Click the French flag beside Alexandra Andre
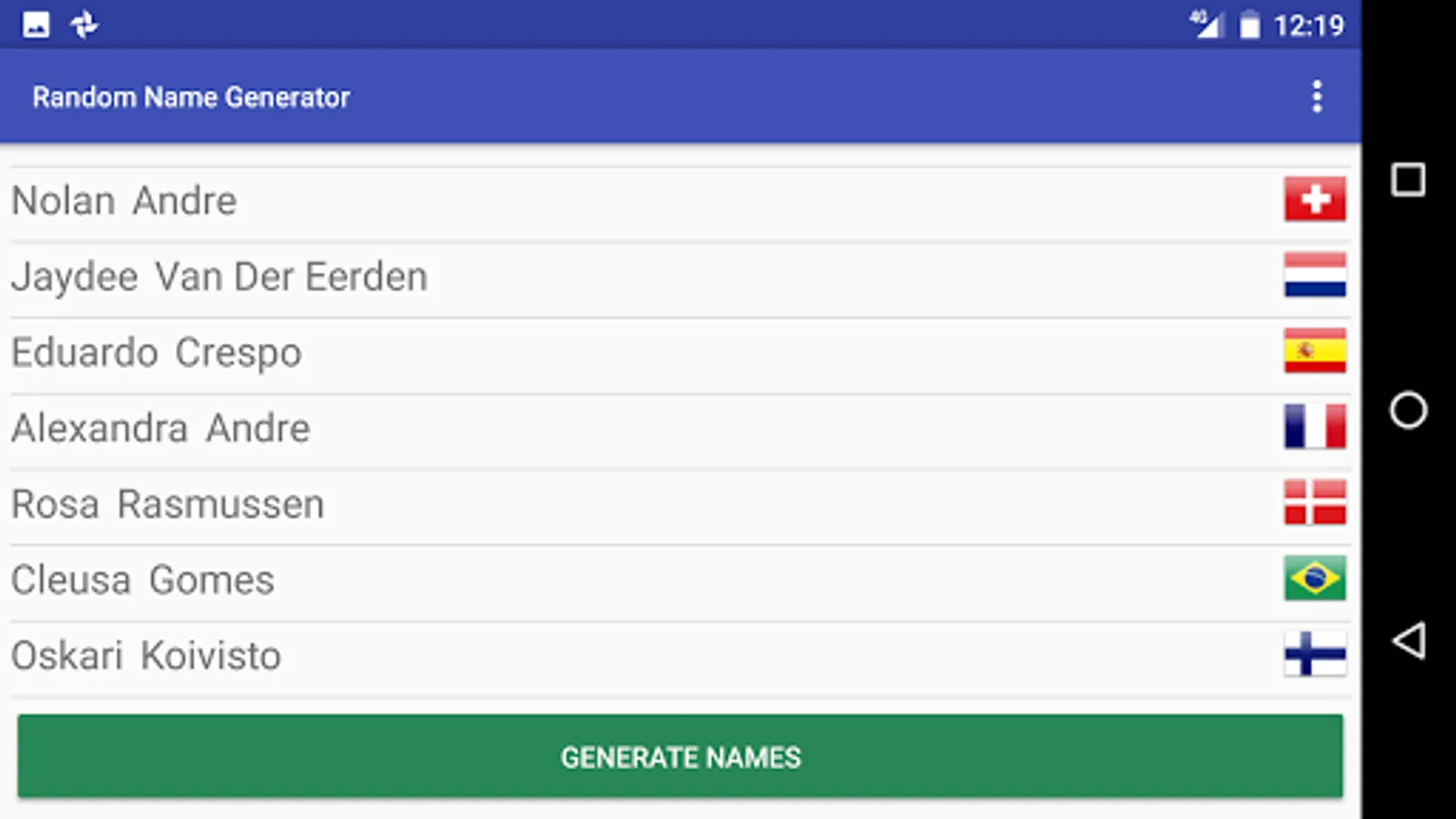1456x819 pixels. tap(1314, 428)
